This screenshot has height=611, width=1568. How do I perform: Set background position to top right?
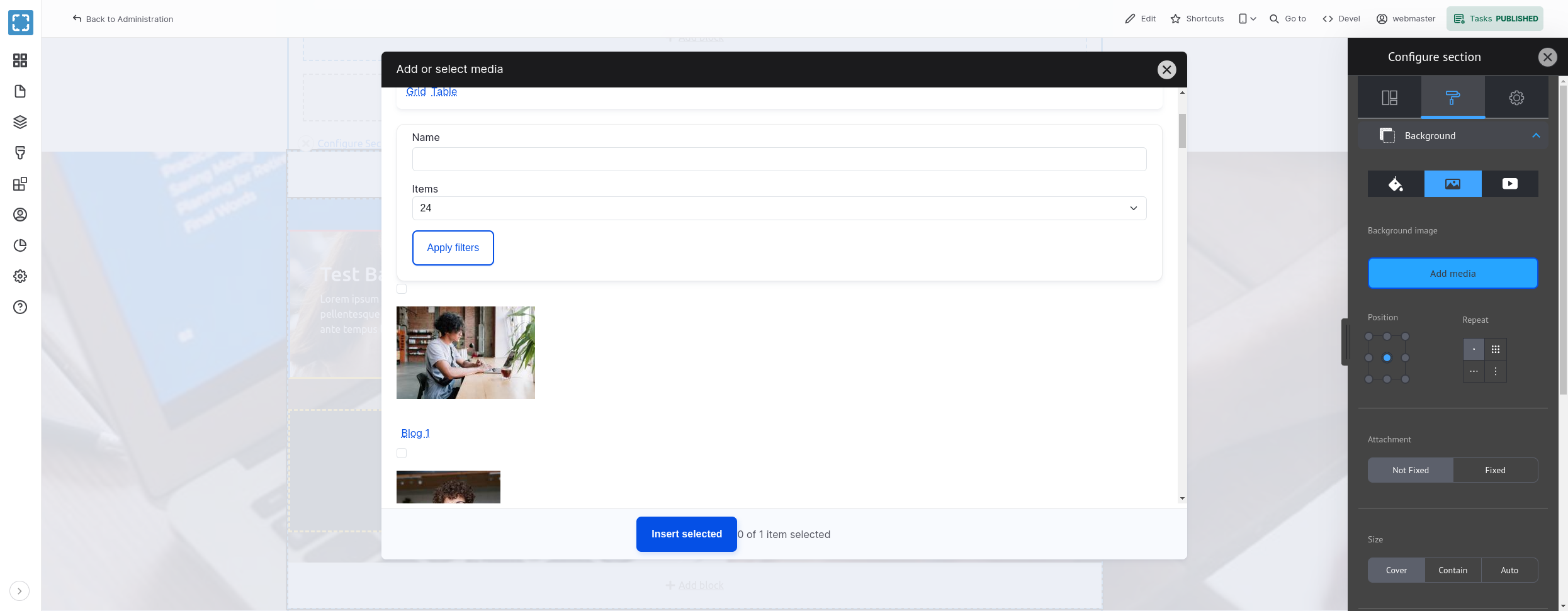point(1405,337)
